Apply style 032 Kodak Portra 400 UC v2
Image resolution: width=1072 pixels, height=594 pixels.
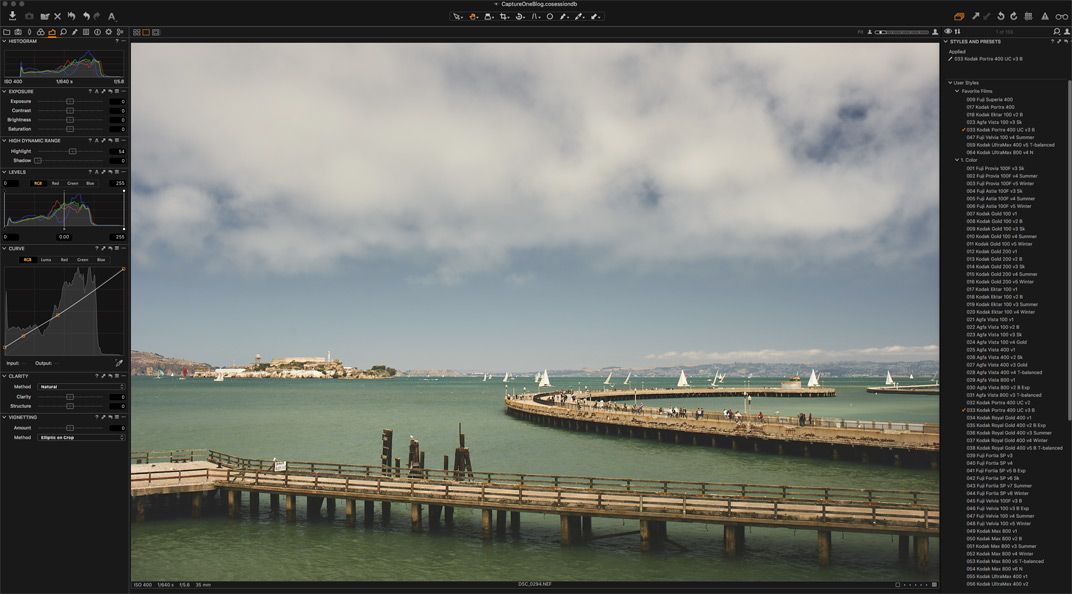(998, 403)
